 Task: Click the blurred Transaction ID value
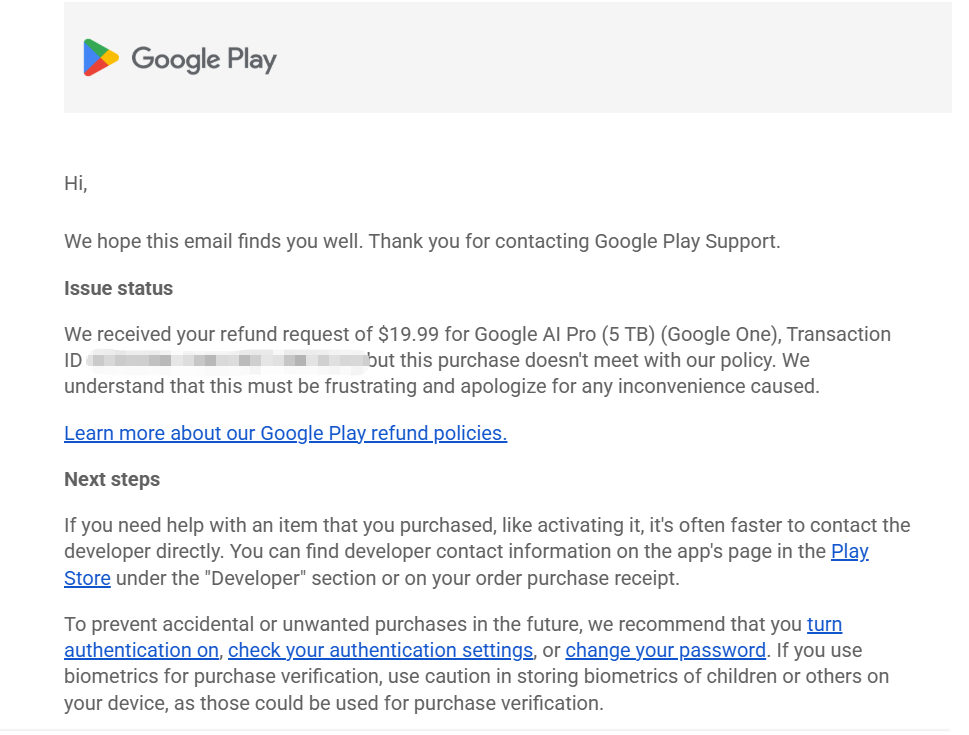tap(227, 361)
